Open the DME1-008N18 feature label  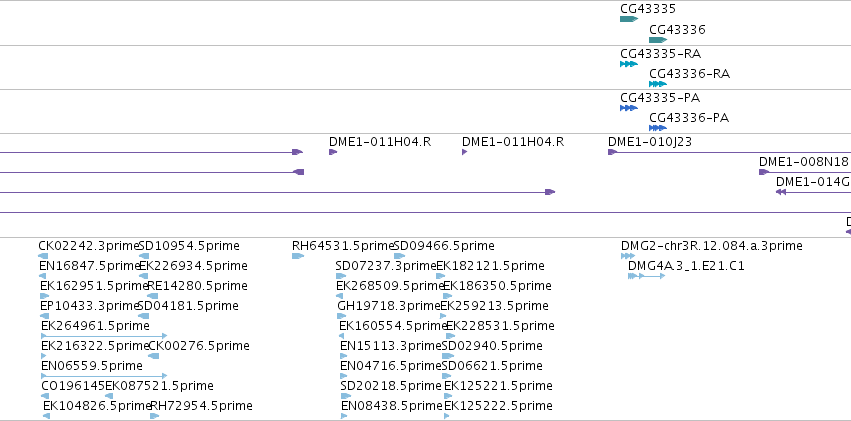pyautogui.click(x=803, y=162)
